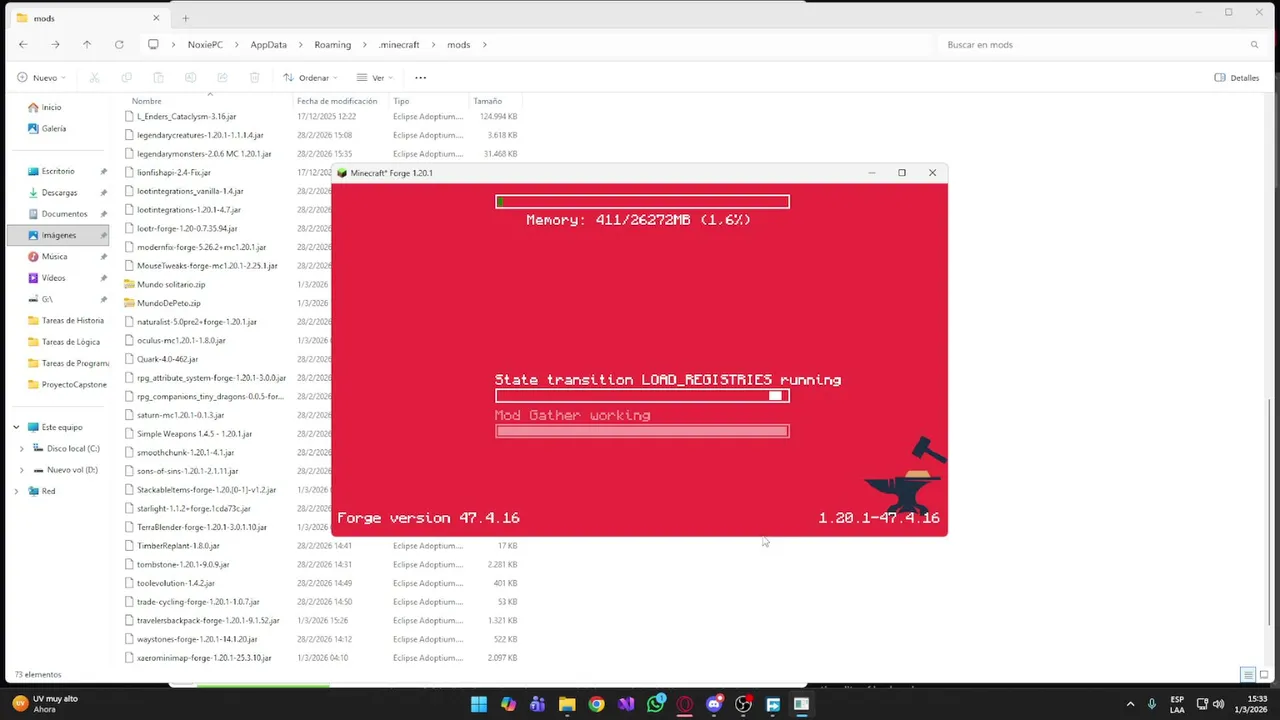Sort by Tamaño column header

click(x=487, y=101)
